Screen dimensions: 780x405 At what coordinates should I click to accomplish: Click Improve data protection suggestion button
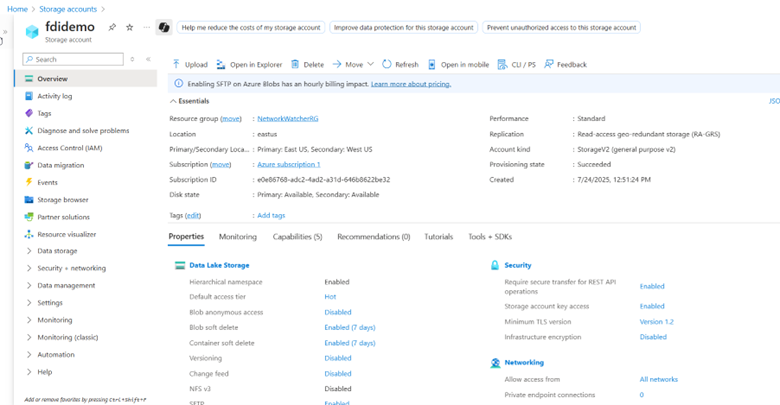pyautogui.click(x=403, y=27)
